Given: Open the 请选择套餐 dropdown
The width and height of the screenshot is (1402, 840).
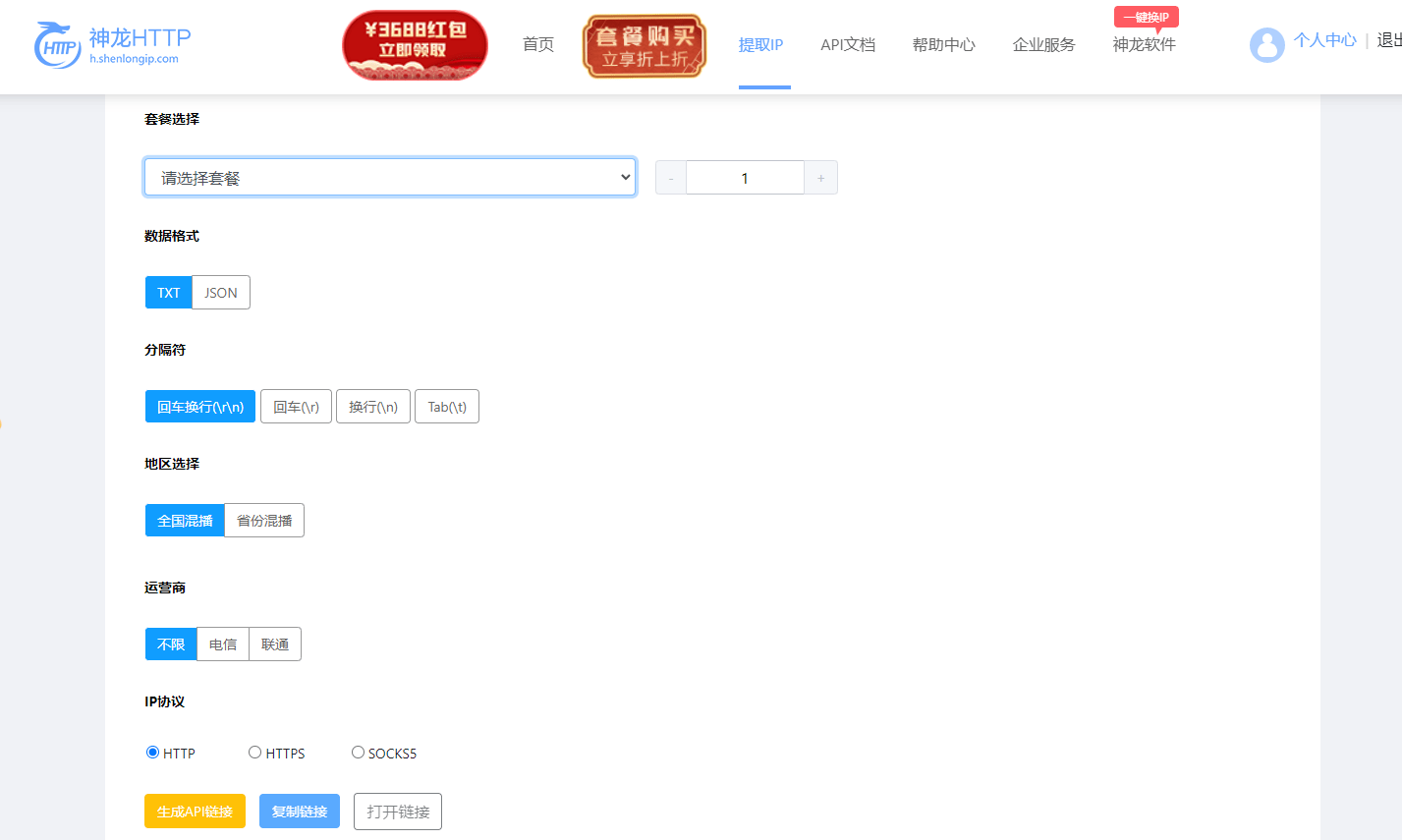Looking at the screenshot, I should (x=389, y=177).
